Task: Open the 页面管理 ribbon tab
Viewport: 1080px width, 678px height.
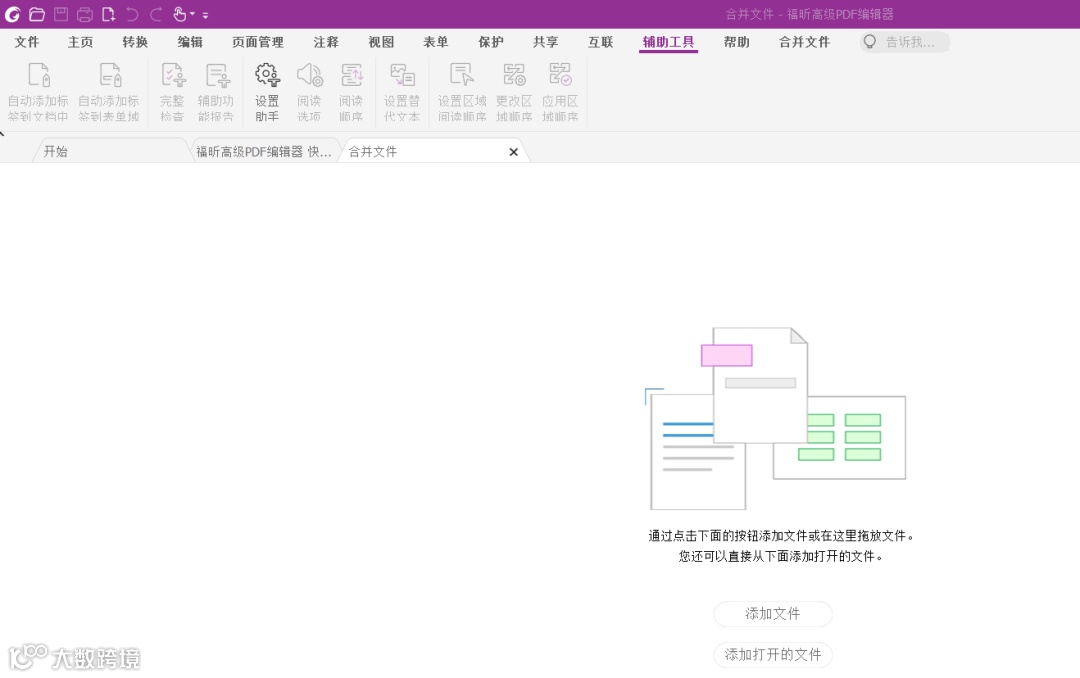Action: pyautogui.click(x=258, y=42)
